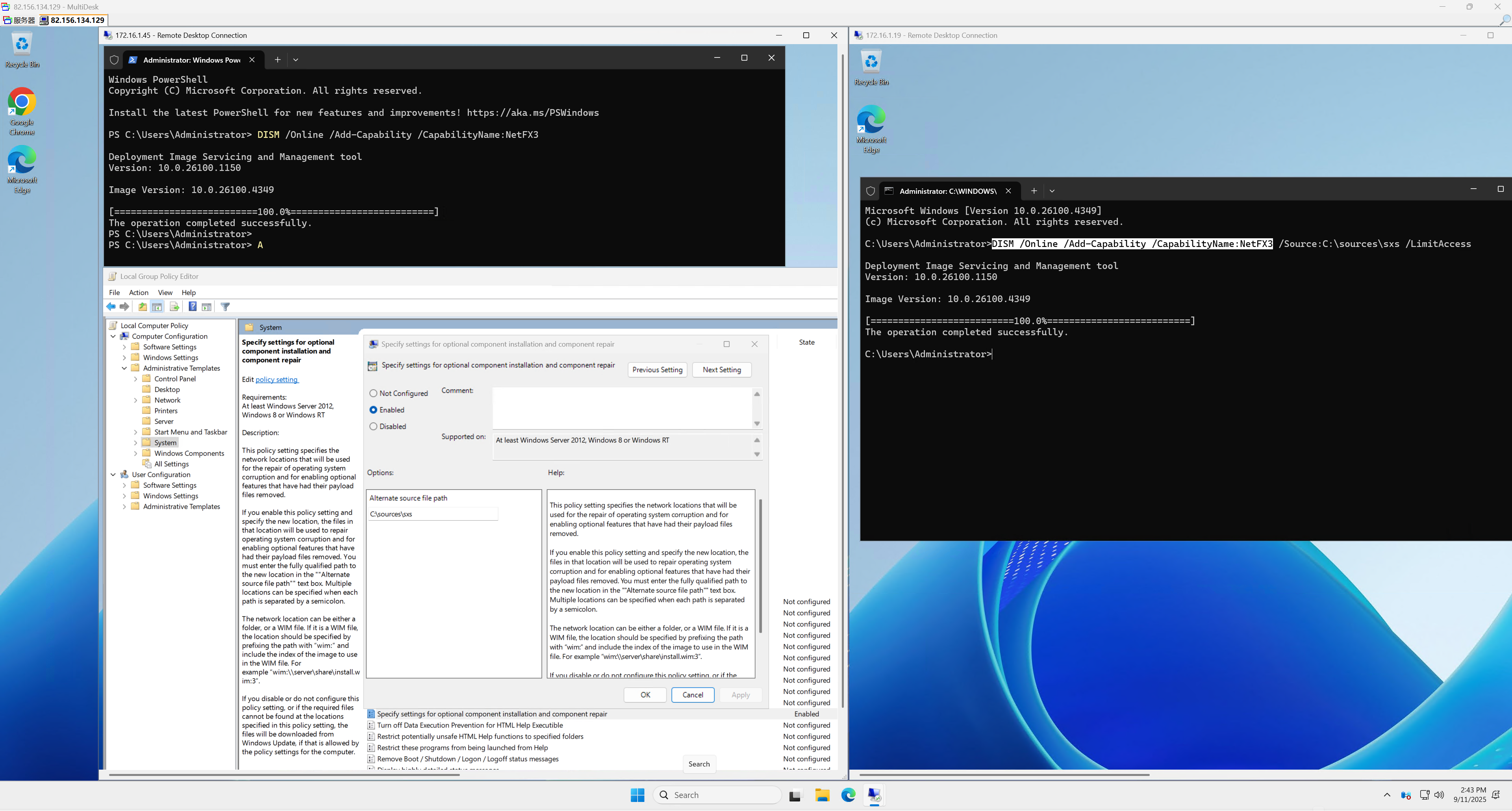Open Action menu in Group Policy Editor

point(139,292)
